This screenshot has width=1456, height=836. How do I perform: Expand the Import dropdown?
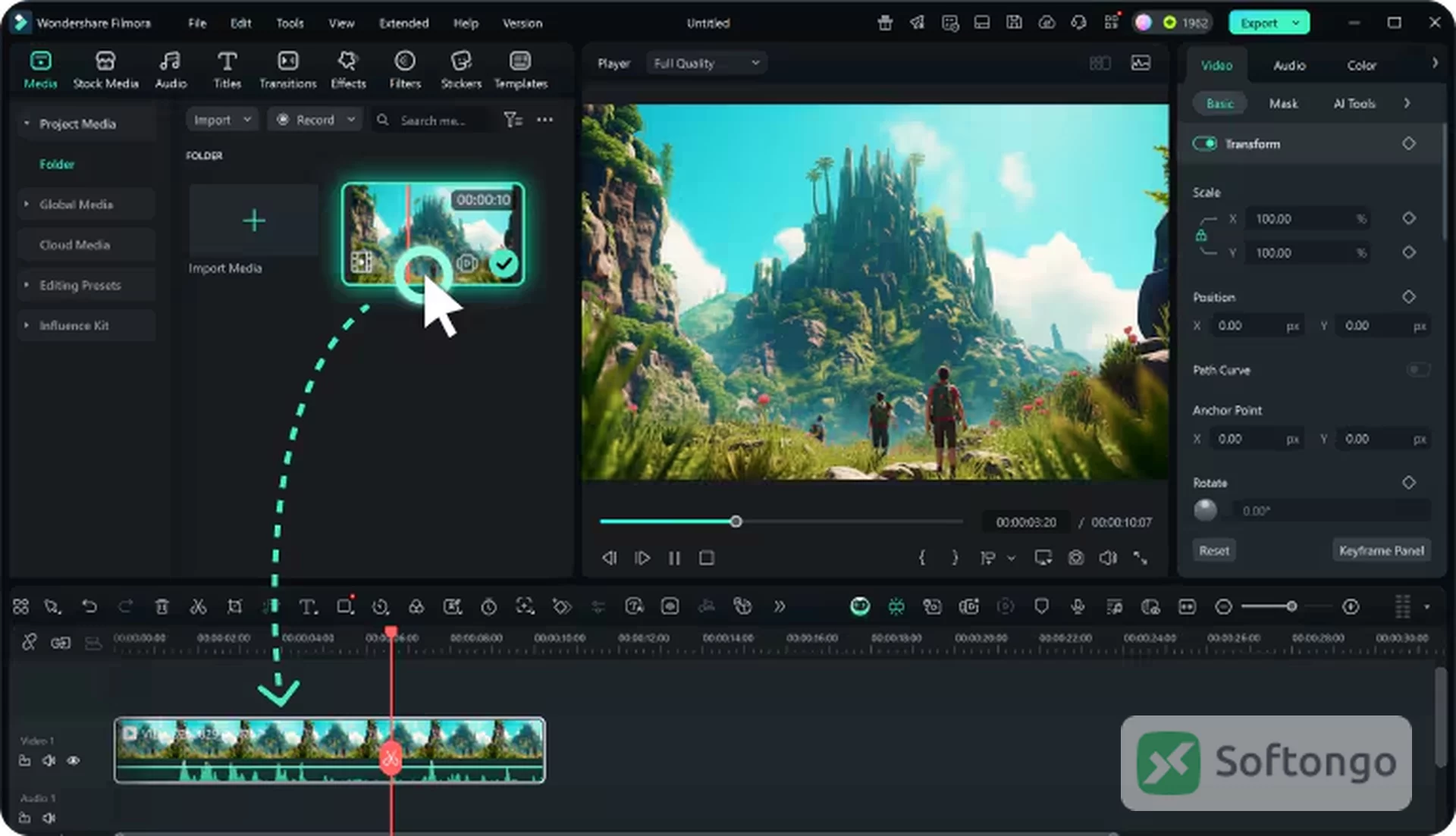222,120
